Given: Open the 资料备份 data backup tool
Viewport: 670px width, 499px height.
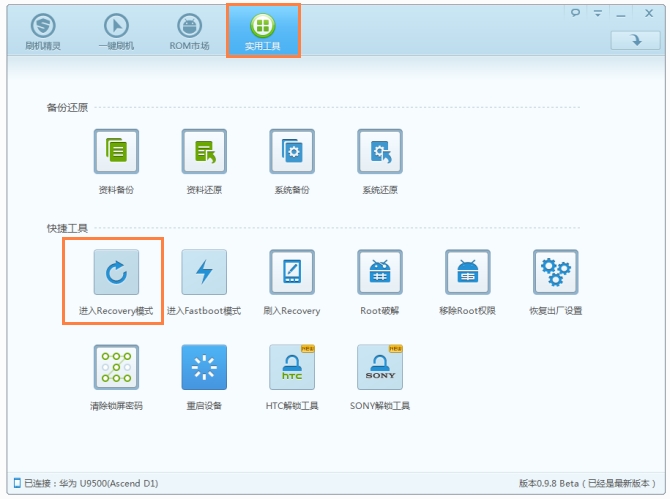Looking at the screenshot, I should coord(116,151).
